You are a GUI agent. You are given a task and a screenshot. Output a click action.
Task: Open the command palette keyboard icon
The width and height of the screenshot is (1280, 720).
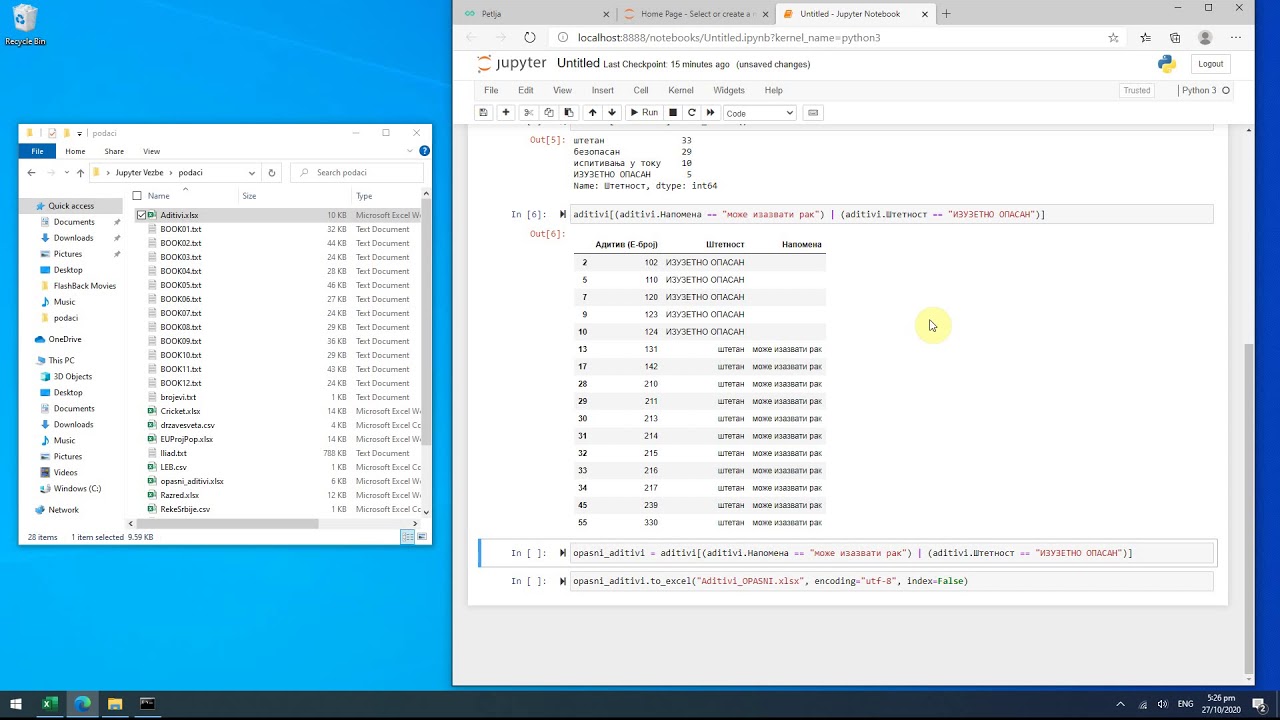pos(813,113)
